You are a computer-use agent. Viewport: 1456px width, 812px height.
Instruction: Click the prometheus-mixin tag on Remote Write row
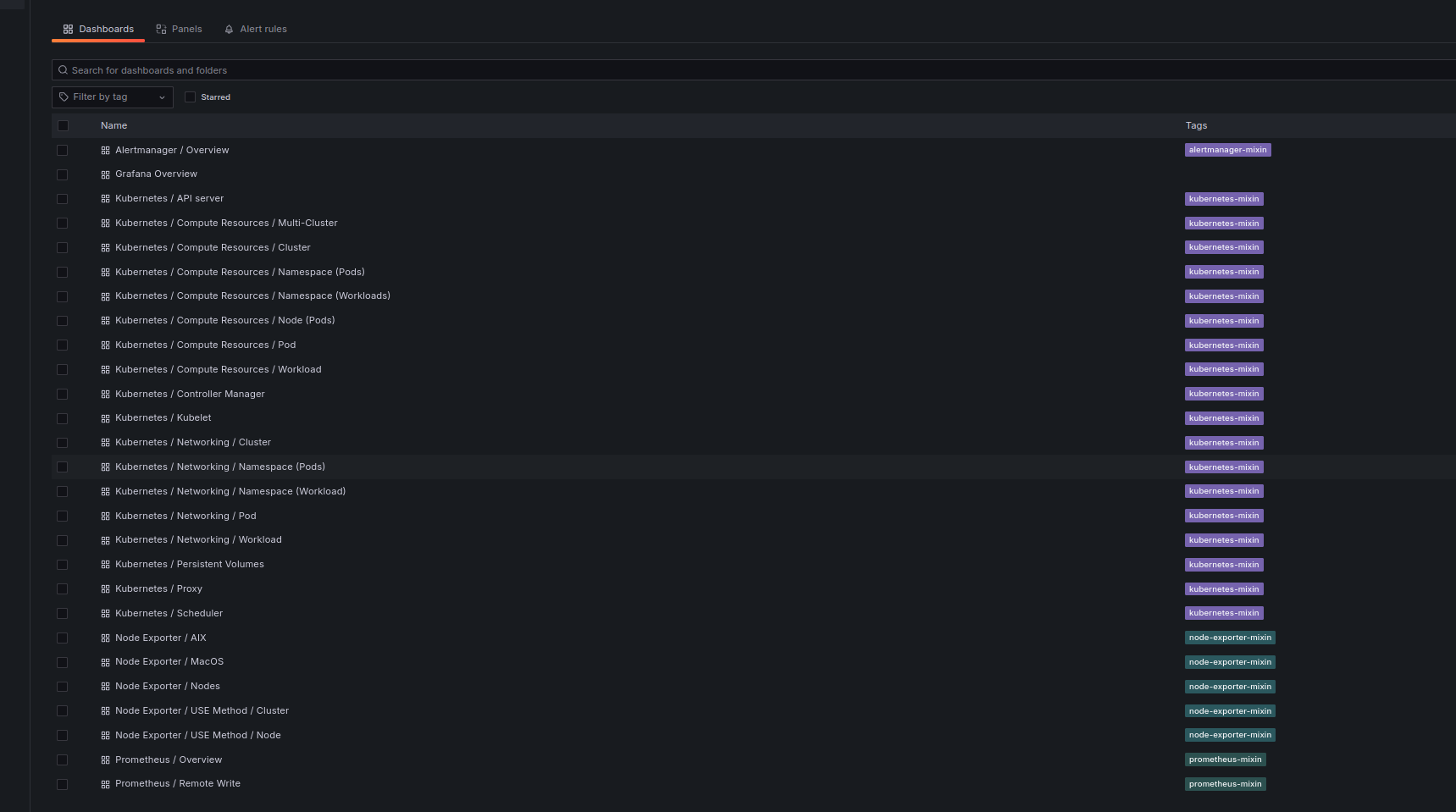click(1225, 784)
